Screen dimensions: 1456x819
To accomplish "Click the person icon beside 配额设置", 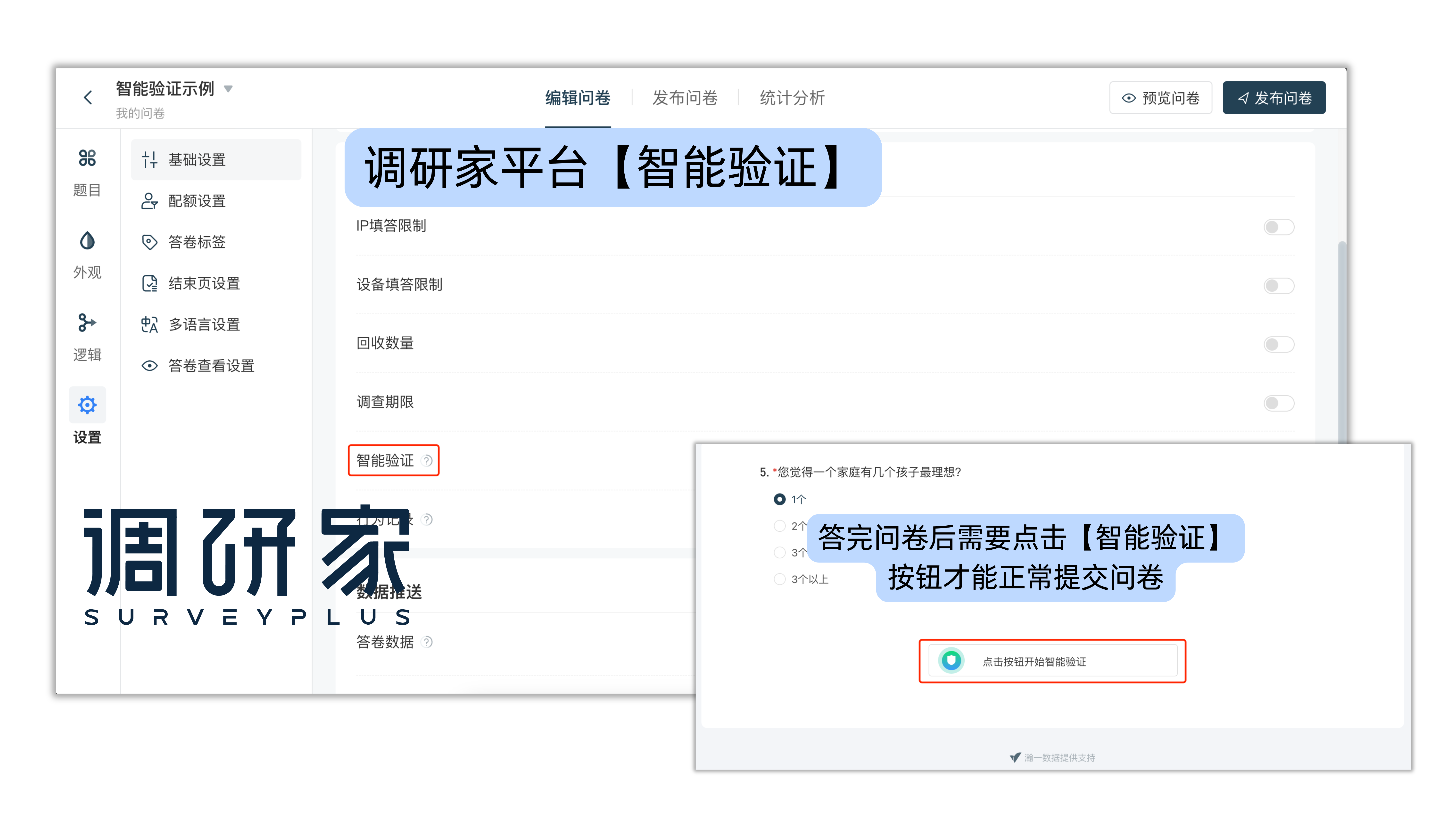I will click(149, 201).
